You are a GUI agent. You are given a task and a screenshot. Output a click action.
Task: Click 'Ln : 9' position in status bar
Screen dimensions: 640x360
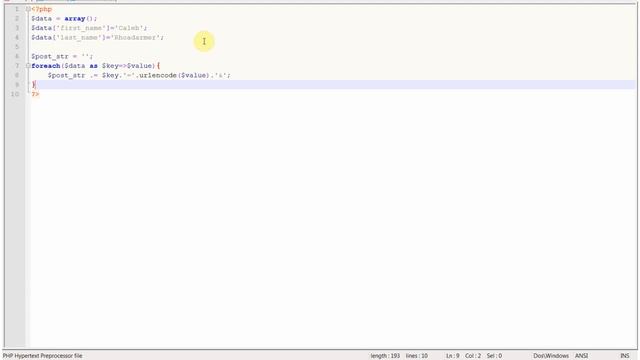(x=452, y=356)
